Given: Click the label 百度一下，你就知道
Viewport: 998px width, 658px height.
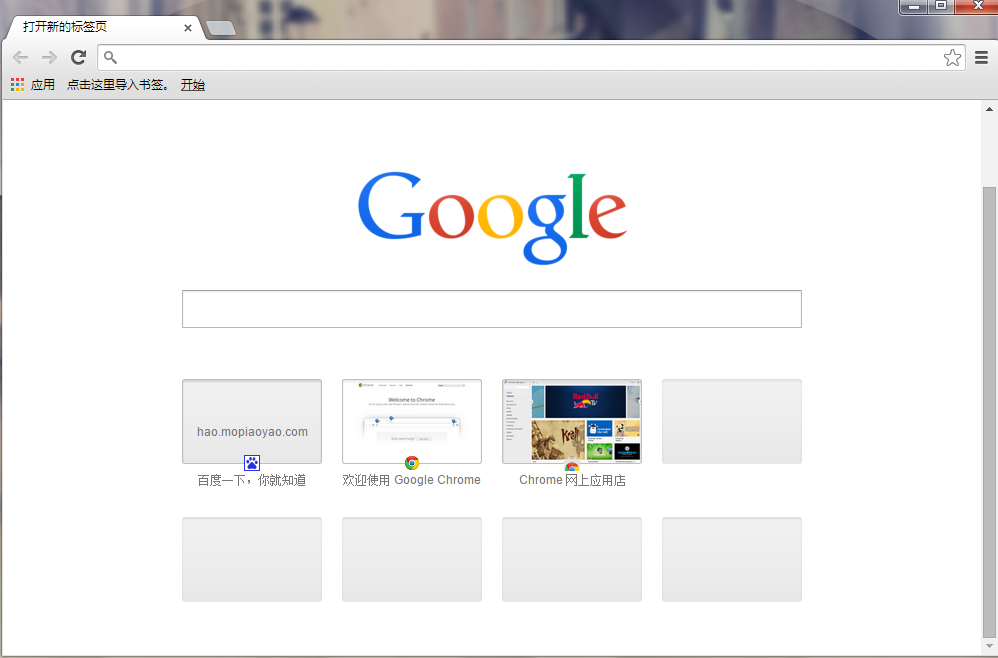Looking at the screenshot, I should (251, 480).
